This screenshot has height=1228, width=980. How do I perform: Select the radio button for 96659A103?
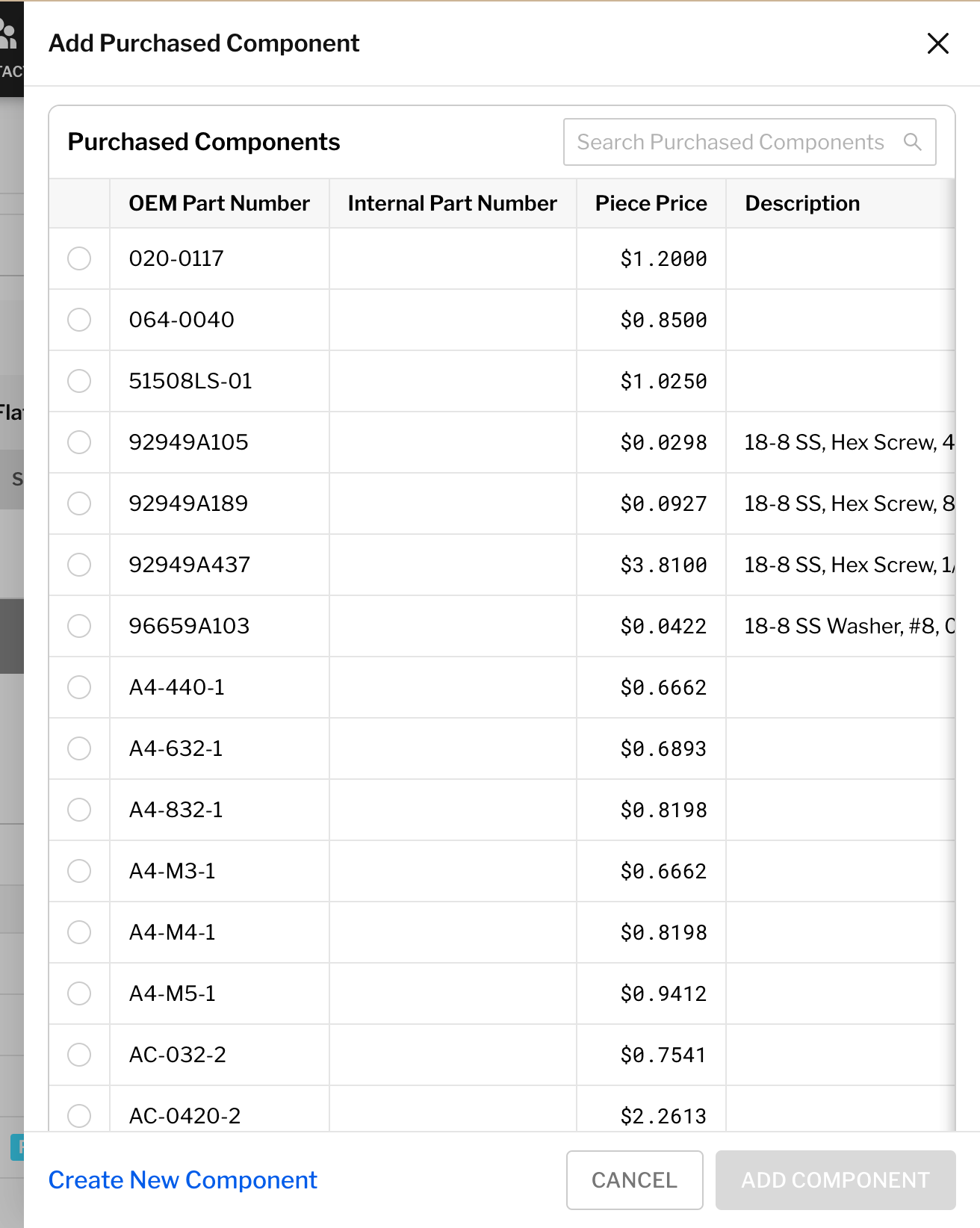click(78, 626)
